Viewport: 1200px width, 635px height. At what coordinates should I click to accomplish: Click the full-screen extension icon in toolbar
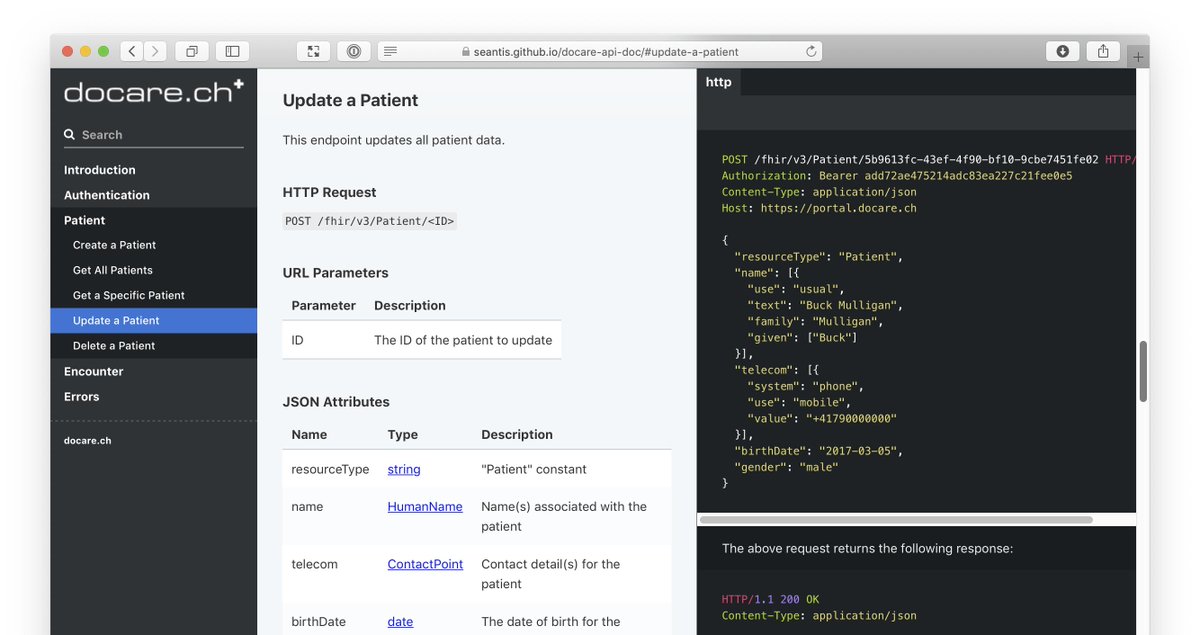(x=313, y=51)
